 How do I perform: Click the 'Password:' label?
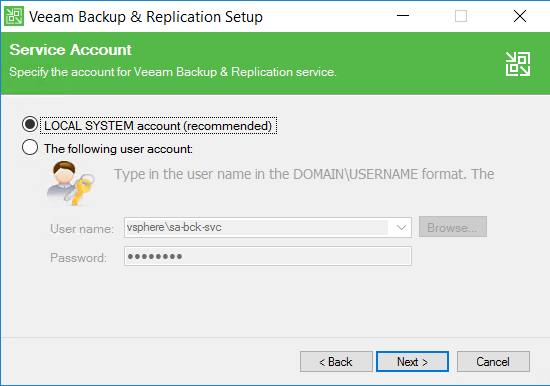click(78, 258)
